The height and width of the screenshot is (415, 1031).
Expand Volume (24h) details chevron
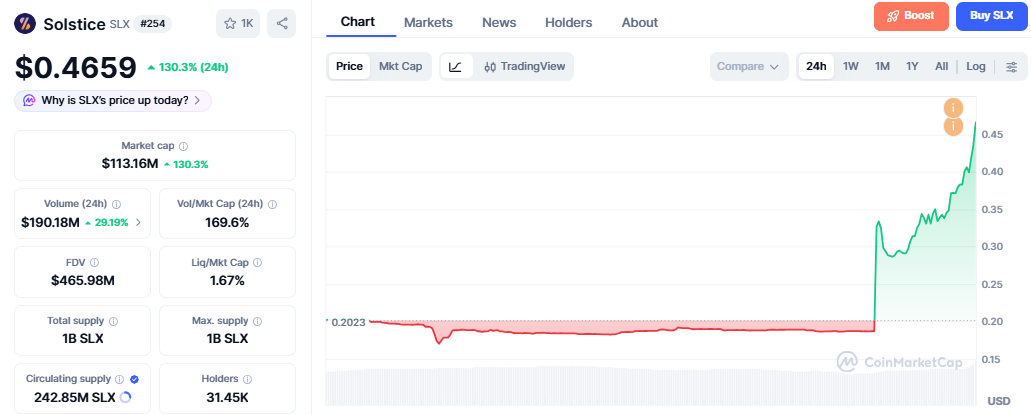click(138, 222)
